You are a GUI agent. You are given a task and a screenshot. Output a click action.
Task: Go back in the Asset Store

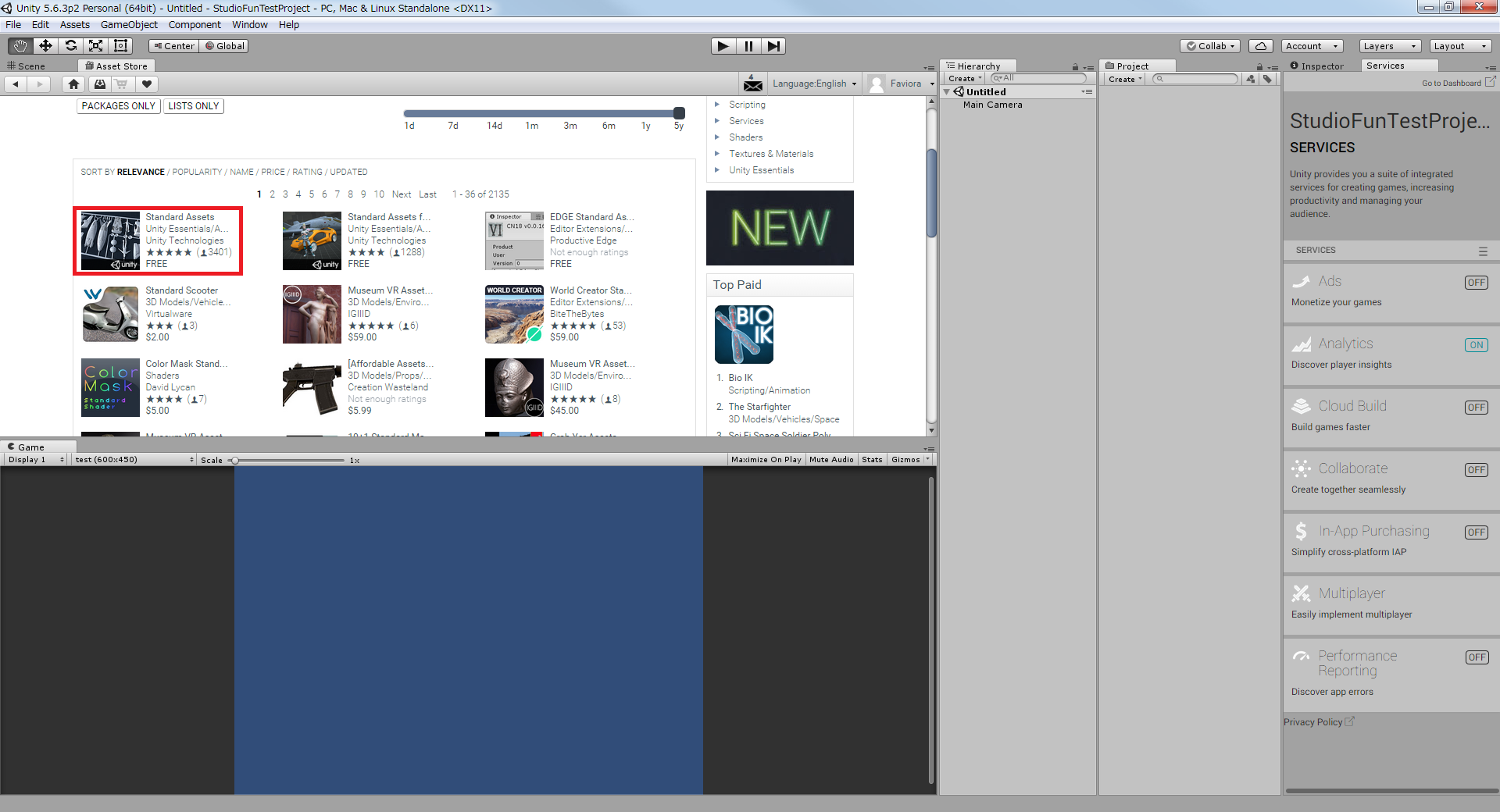pos(16,84)
